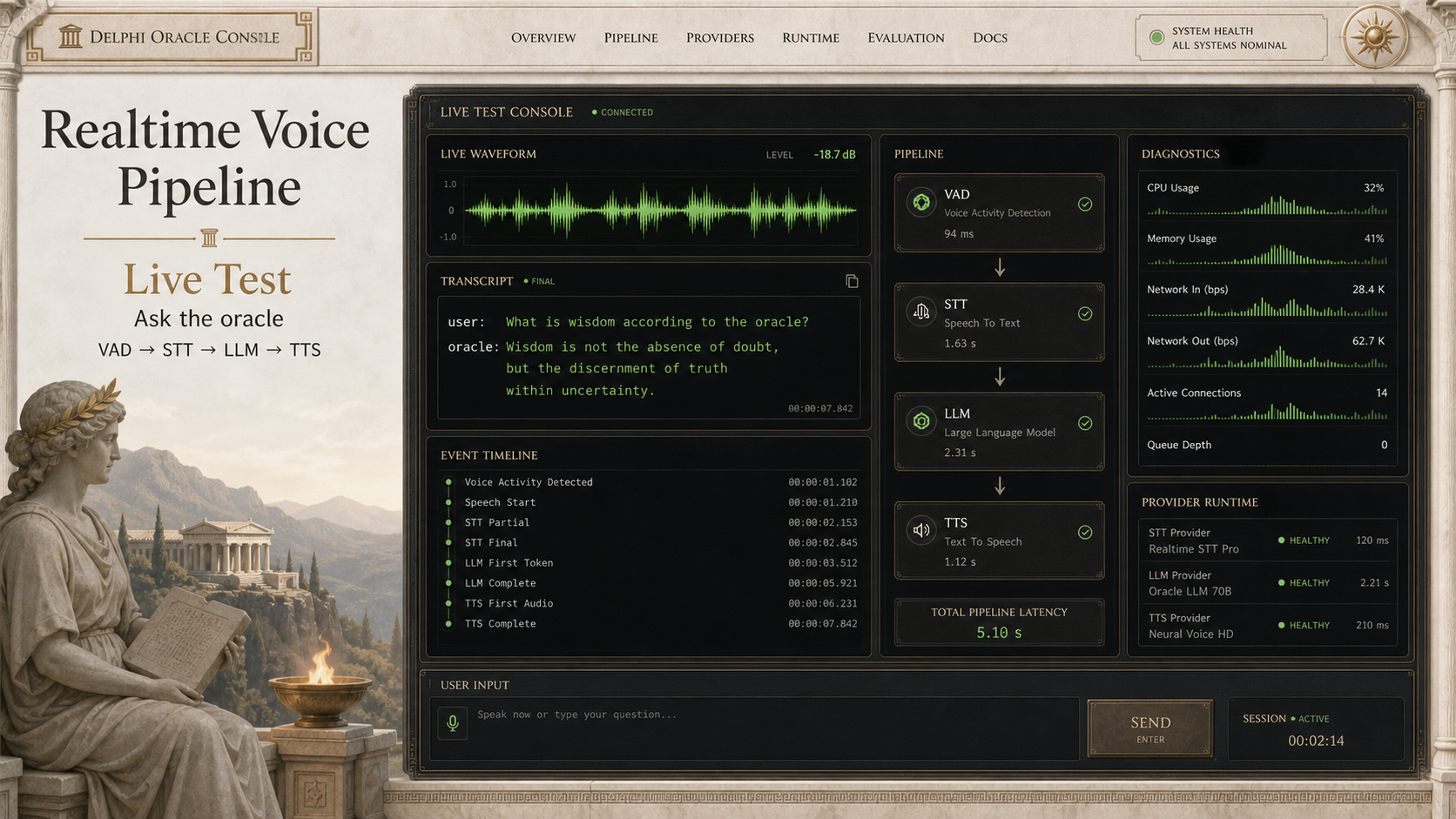Click the STT Partial event row
Viewport: 1456px width, 819px height.
pyautogui.click(x=651, y=523)
